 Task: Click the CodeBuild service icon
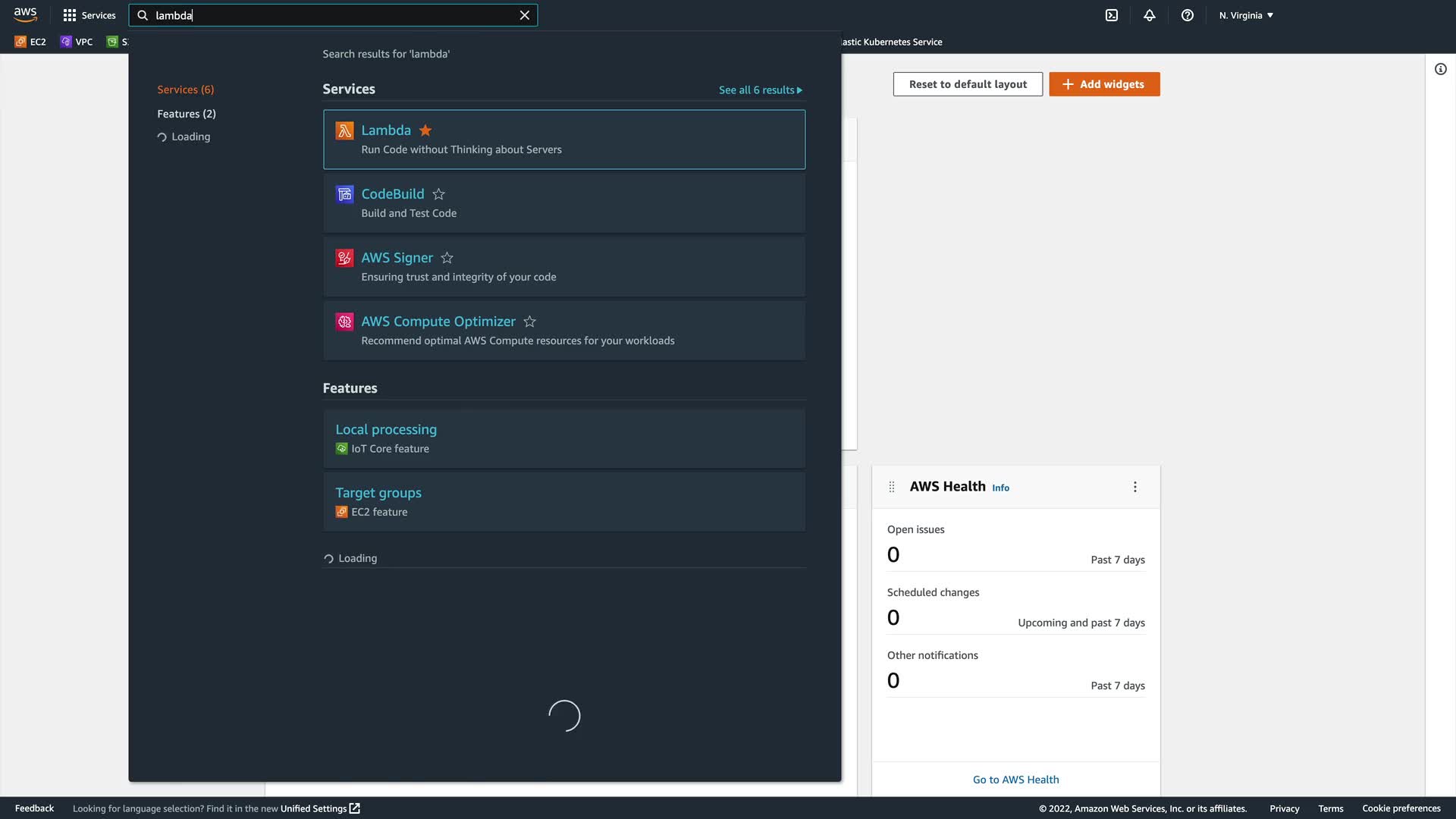(x=344, y=194)
